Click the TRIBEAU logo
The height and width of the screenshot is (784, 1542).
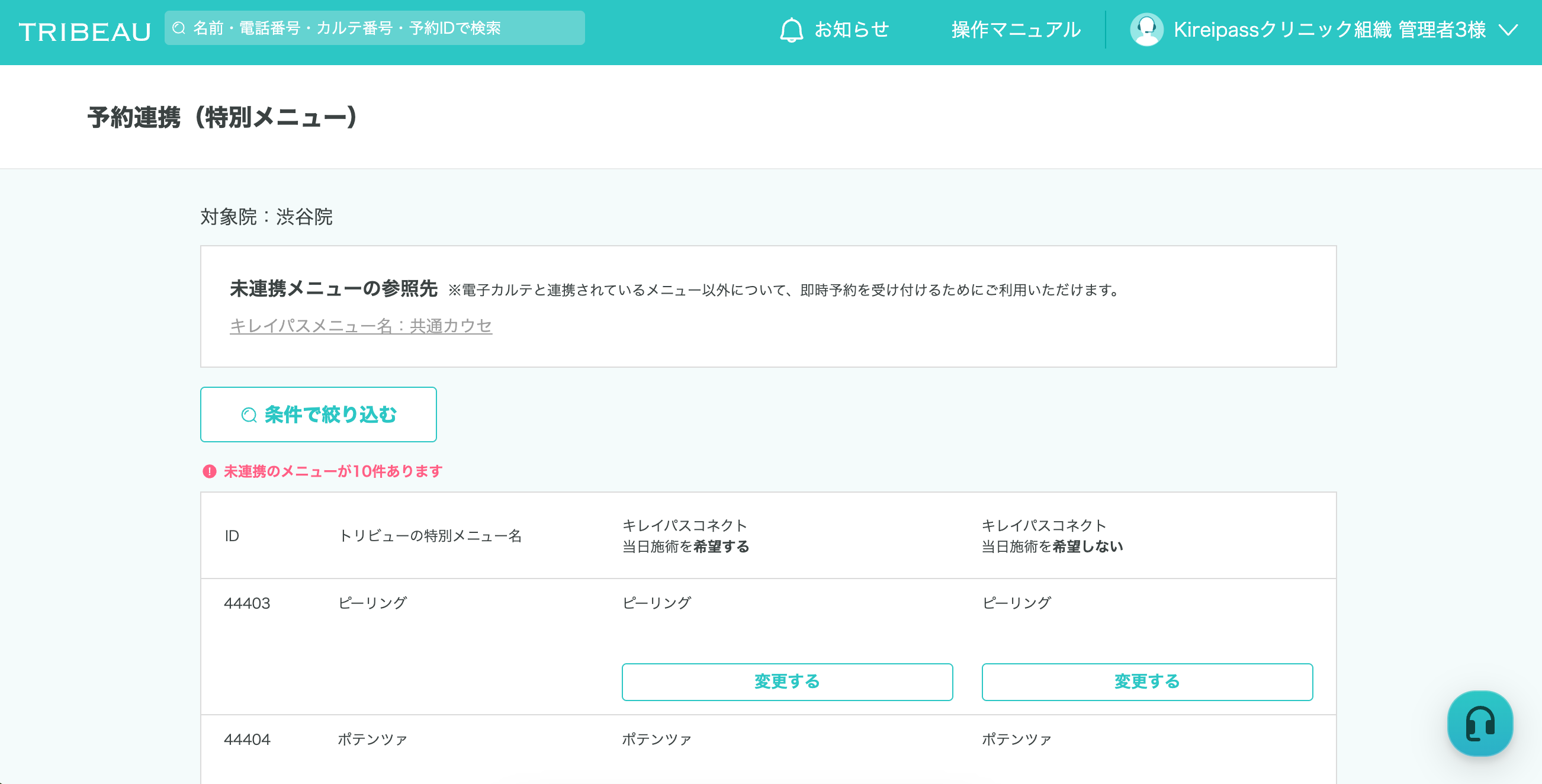[x=85, y=31]
